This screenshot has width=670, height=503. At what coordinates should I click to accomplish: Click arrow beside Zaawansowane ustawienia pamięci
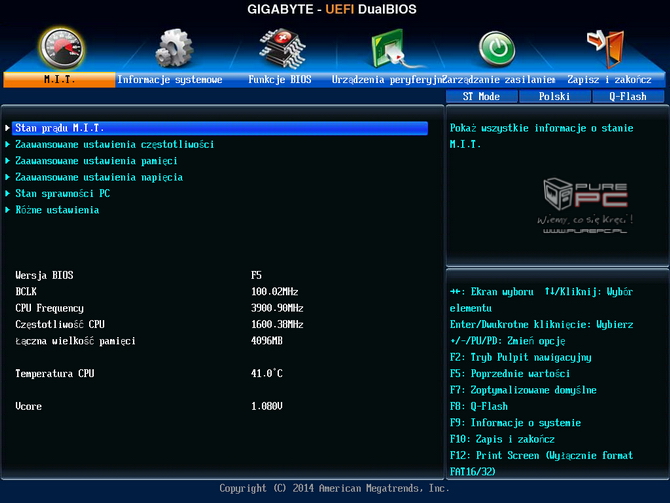tap(7, 161)
